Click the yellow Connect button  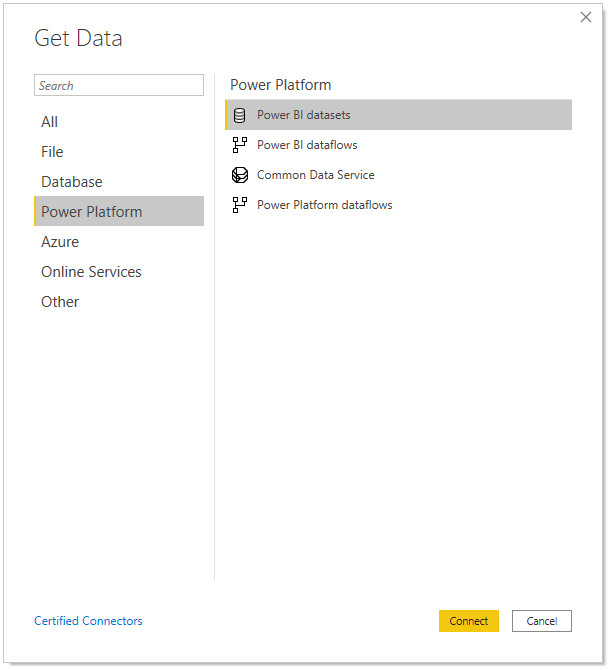tap(469, 621)
